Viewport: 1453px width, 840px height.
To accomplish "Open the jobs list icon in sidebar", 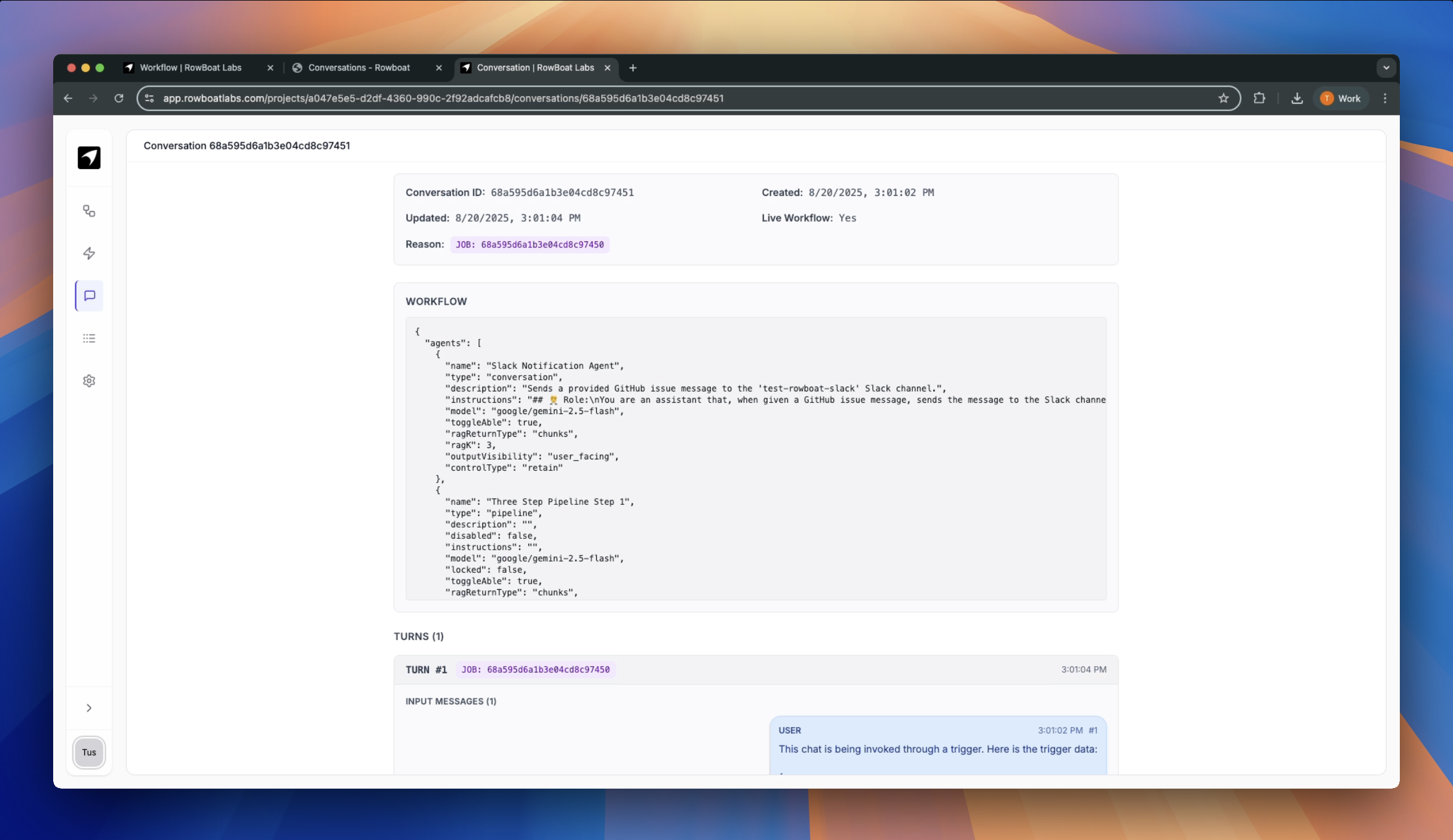I will click(x=89, y=338).
